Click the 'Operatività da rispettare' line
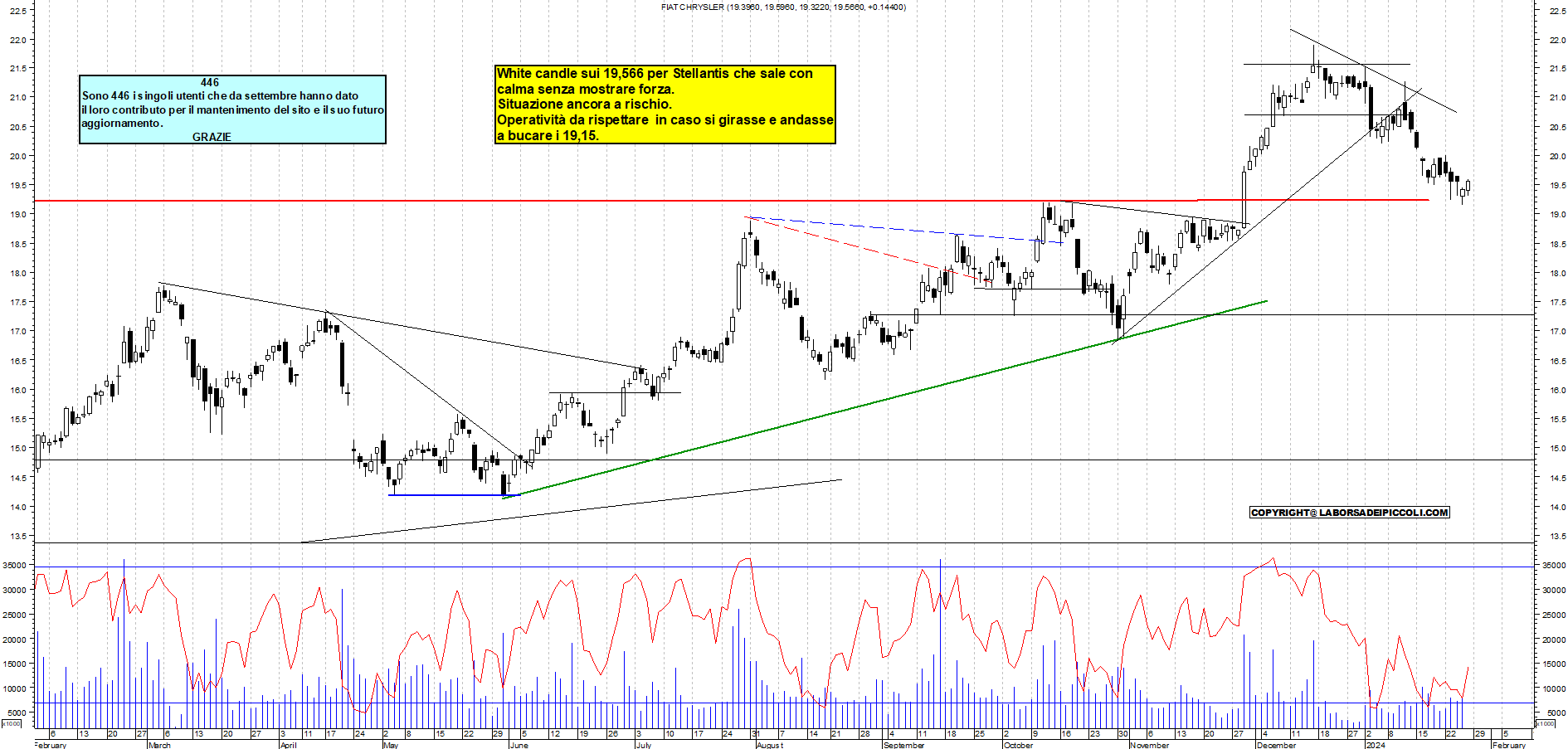This screenshot has height=749, width=1568. 665,119
